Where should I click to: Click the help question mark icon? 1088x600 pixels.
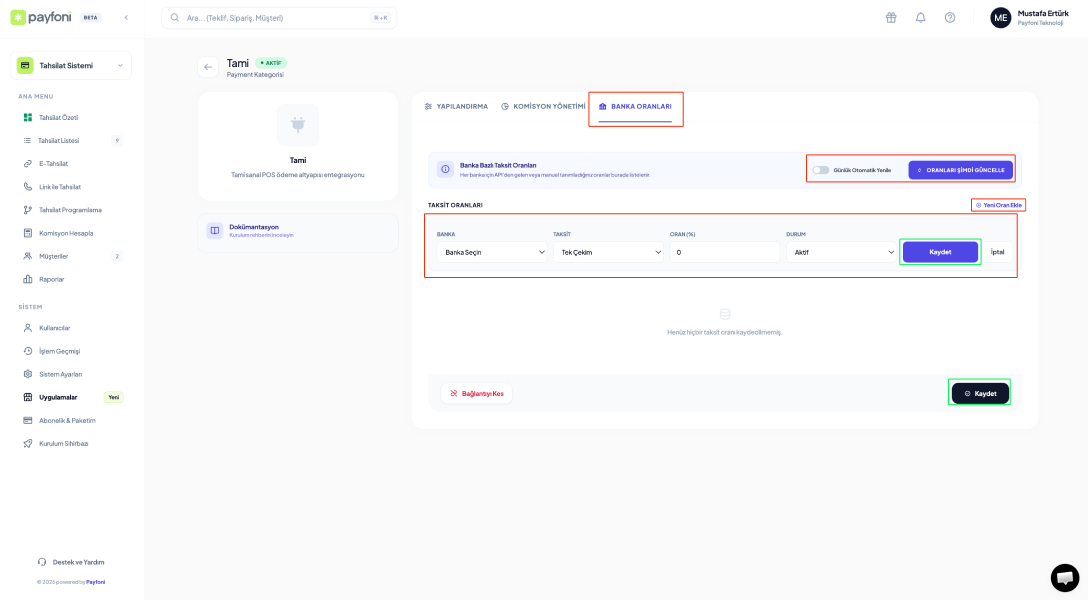[950, 18]
